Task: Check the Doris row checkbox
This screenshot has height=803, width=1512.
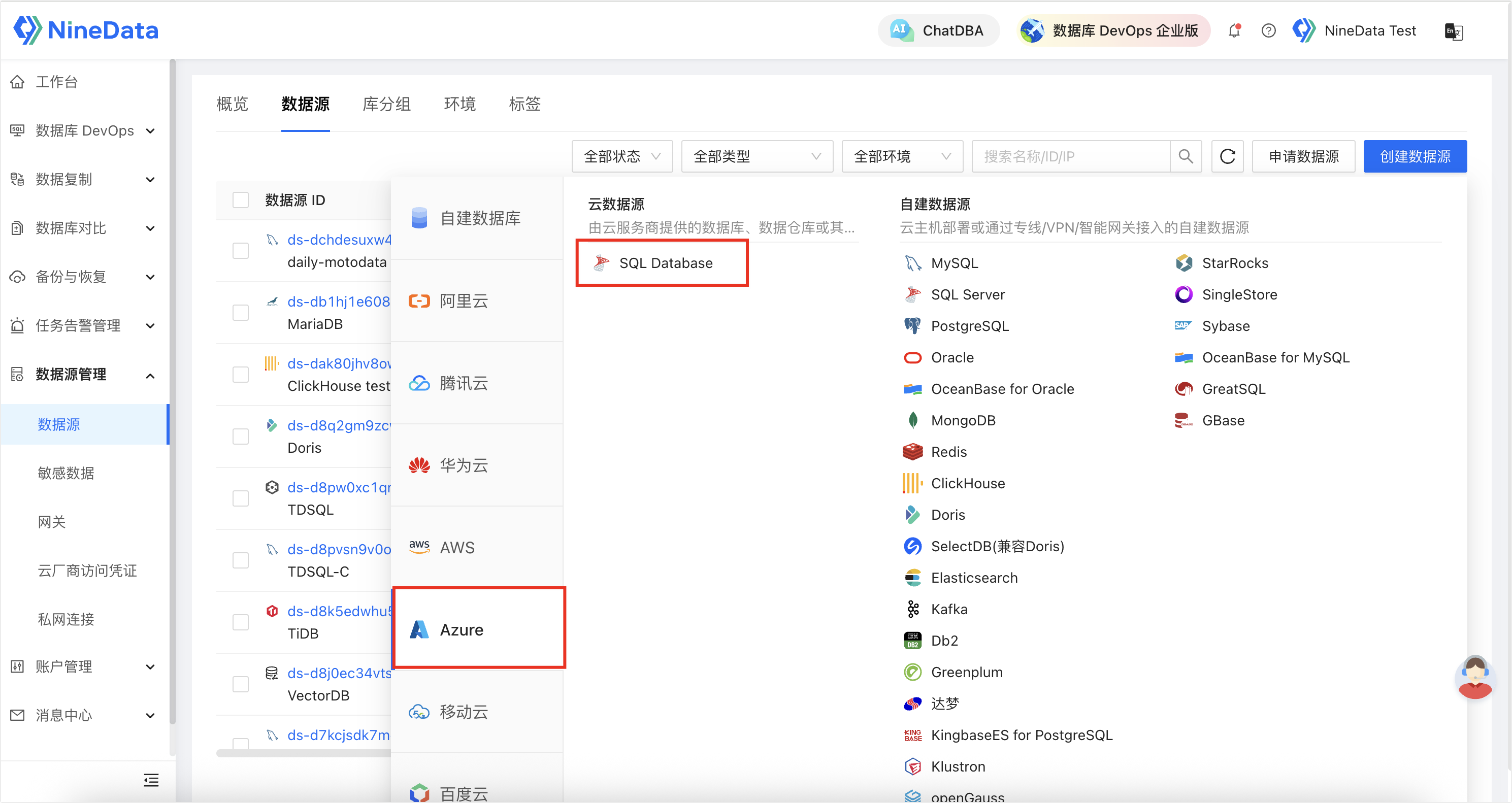Action: coord(241,437)
